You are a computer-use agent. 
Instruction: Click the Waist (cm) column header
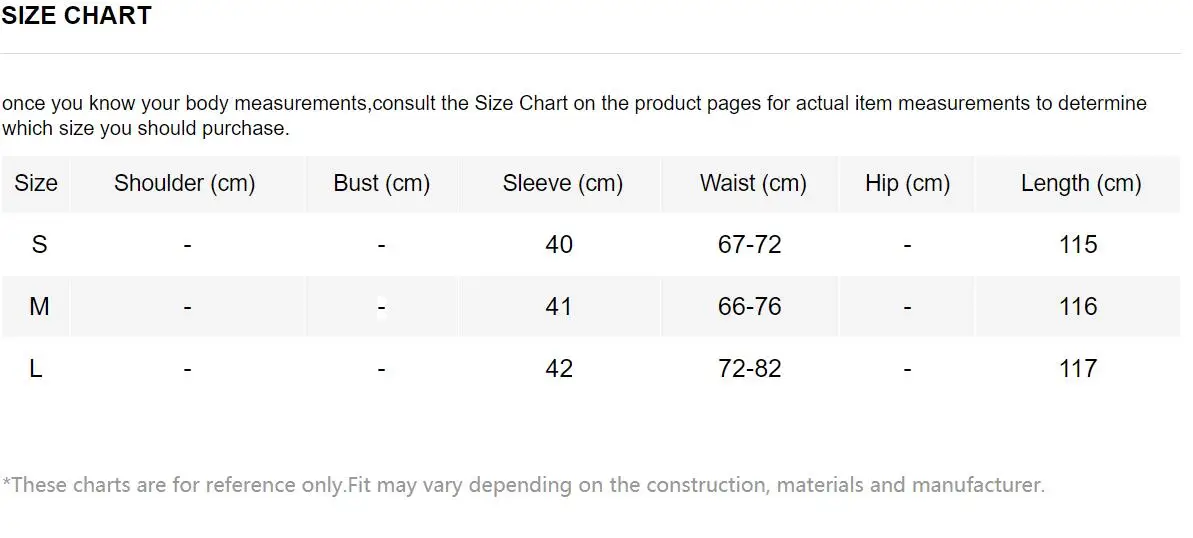click(753, 183)
